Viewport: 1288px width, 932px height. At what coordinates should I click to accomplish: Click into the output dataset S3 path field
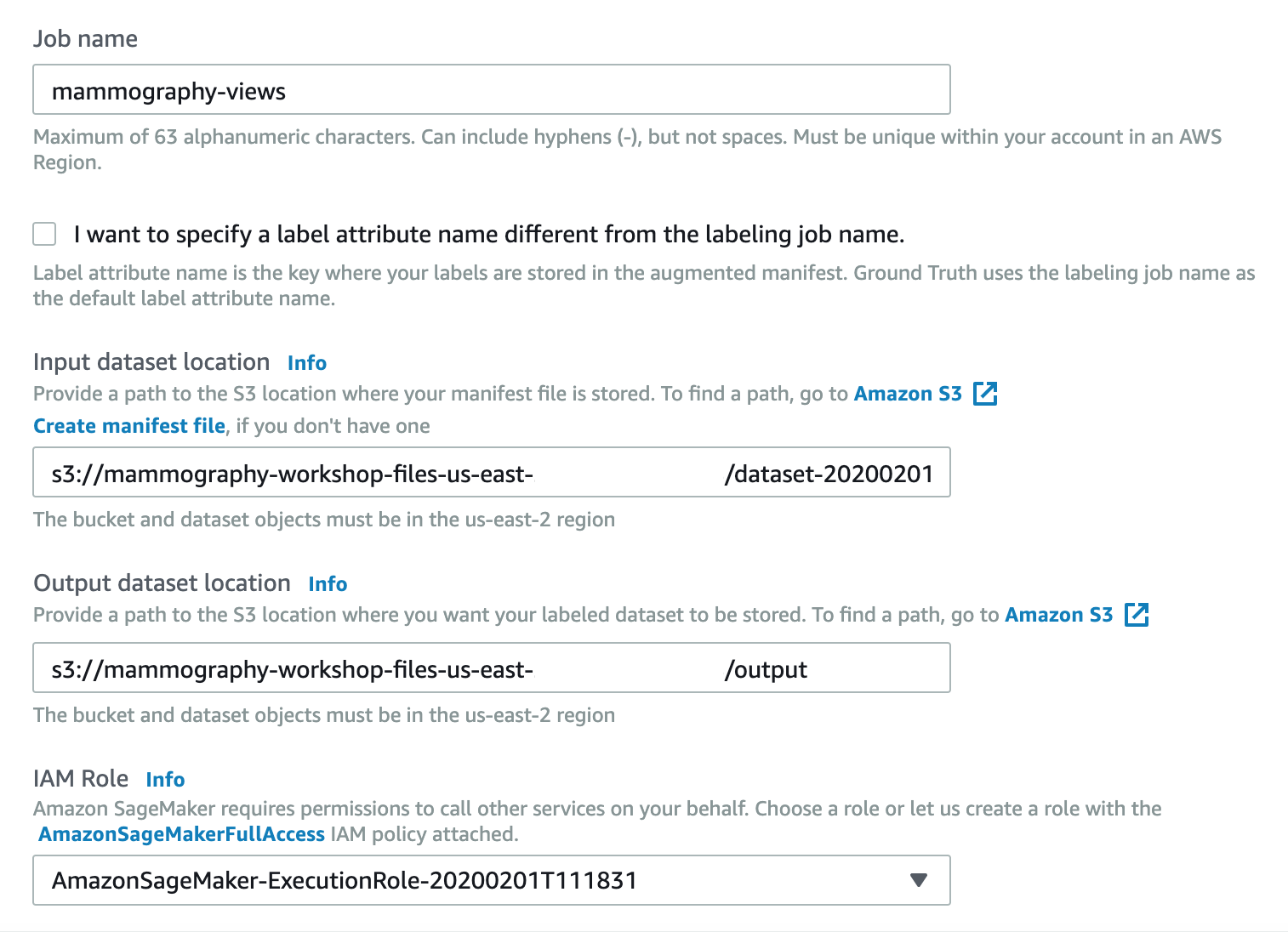tap(492, 668)
